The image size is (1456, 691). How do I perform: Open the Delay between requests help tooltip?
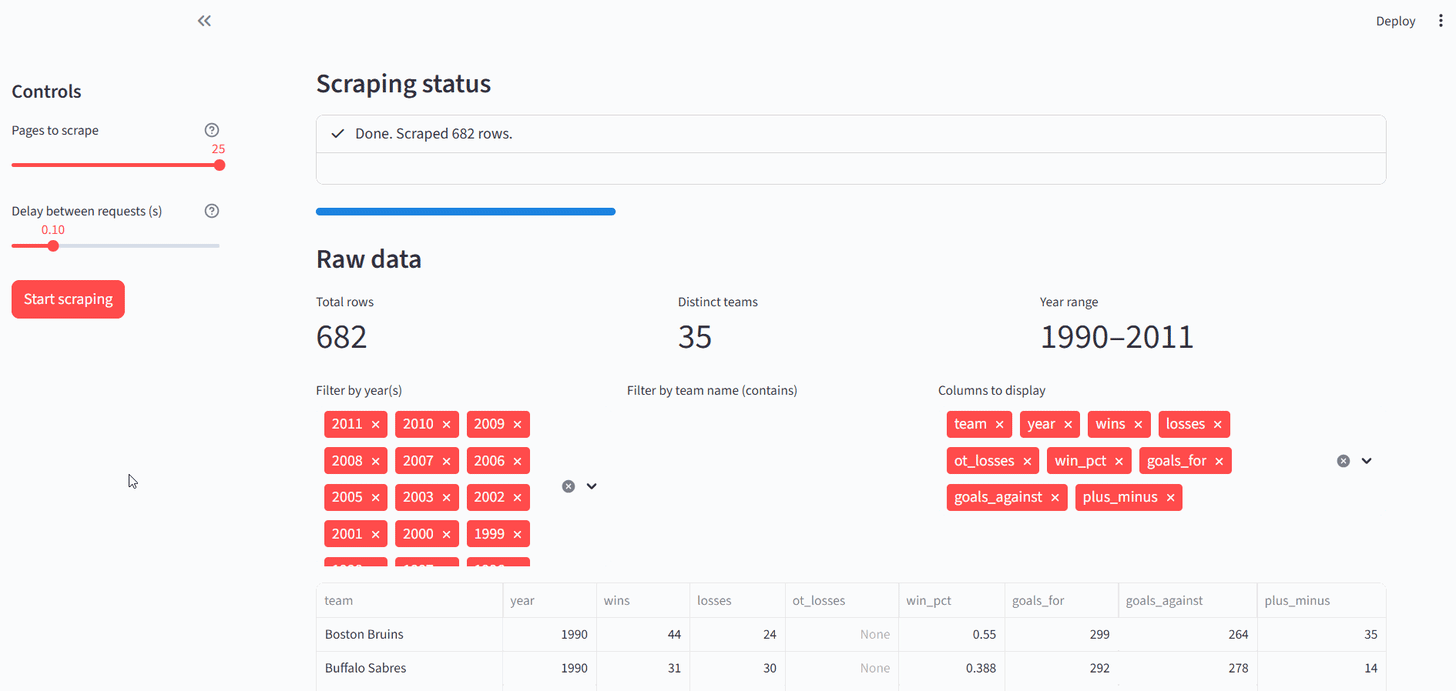tap(211, 210)
